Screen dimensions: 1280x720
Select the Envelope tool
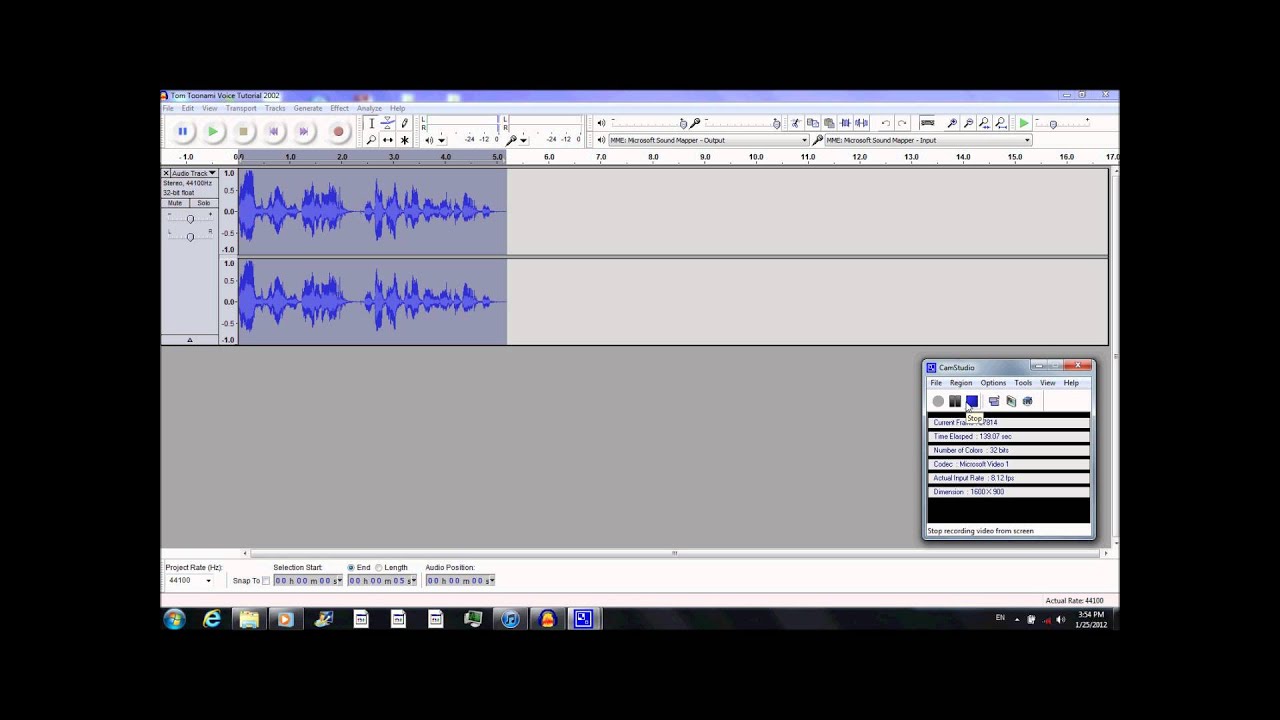388,123
